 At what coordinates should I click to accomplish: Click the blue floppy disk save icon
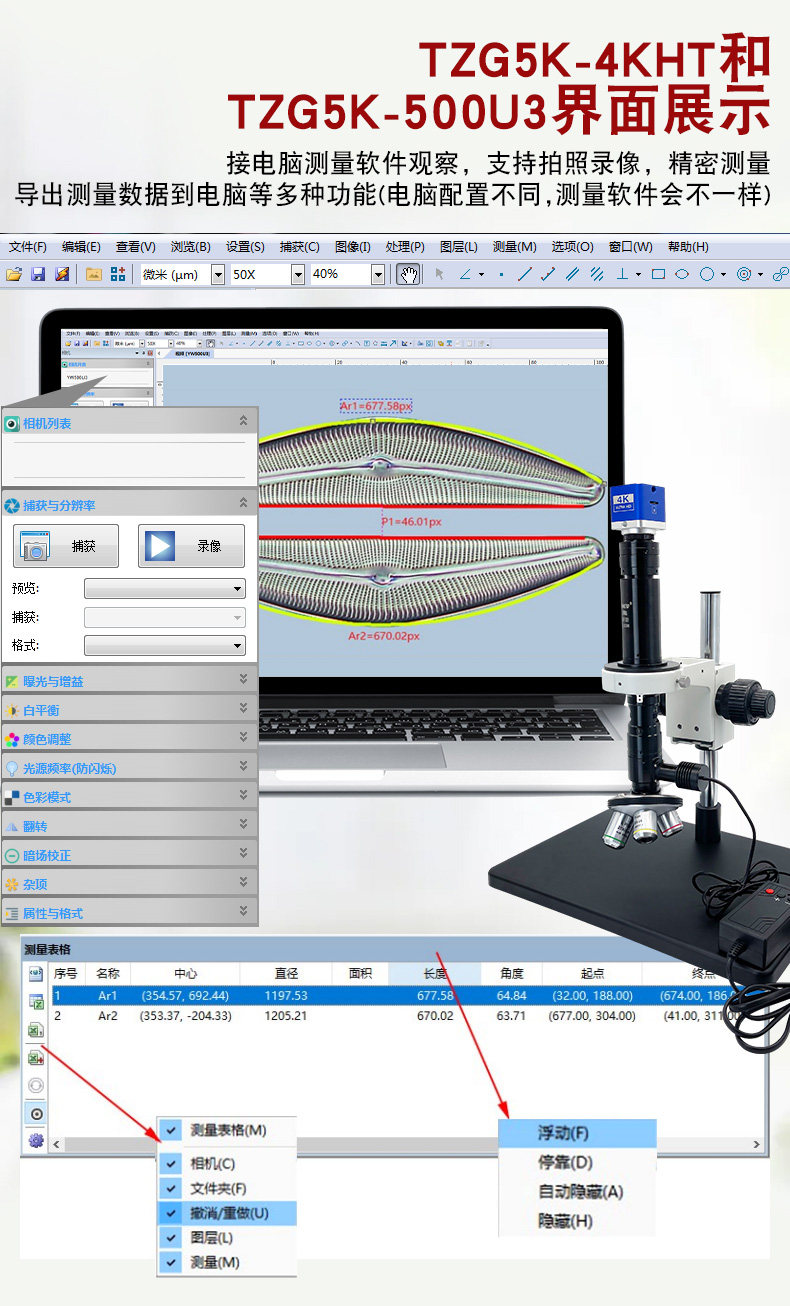pos(38,274)
